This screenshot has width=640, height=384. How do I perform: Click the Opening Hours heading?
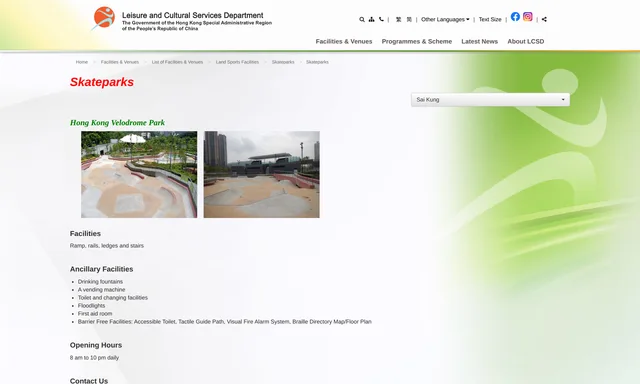pyautogui.click(x=96, y=345)
